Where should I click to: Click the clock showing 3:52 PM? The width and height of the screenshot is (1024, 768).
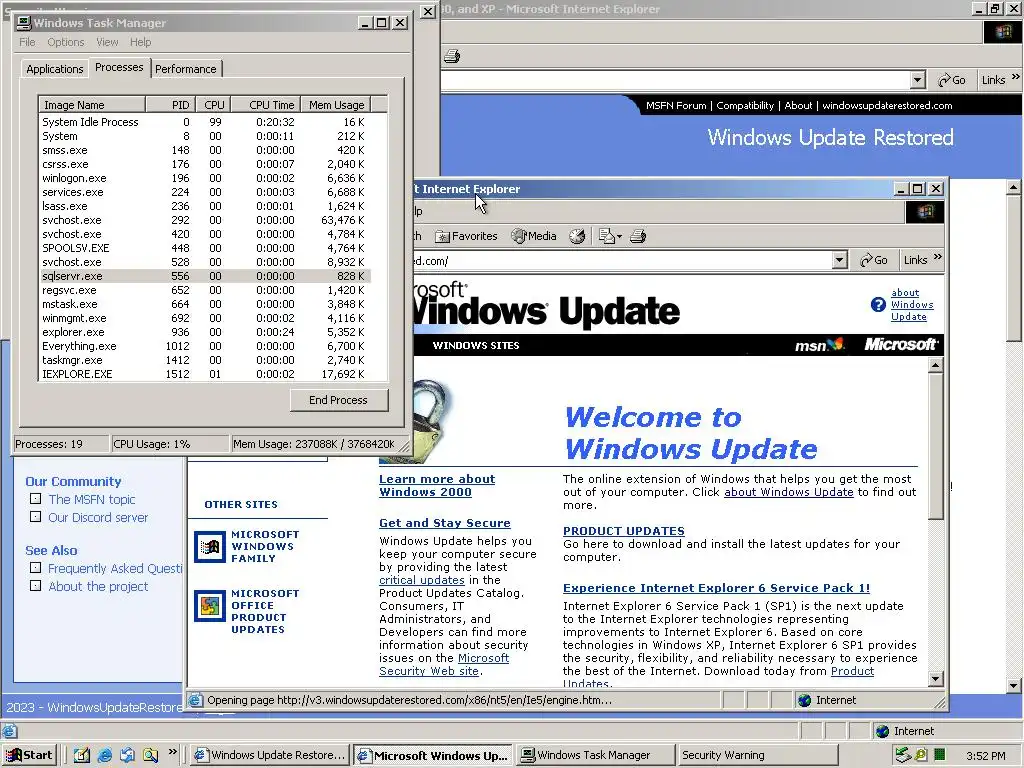[x=985, y=756]
